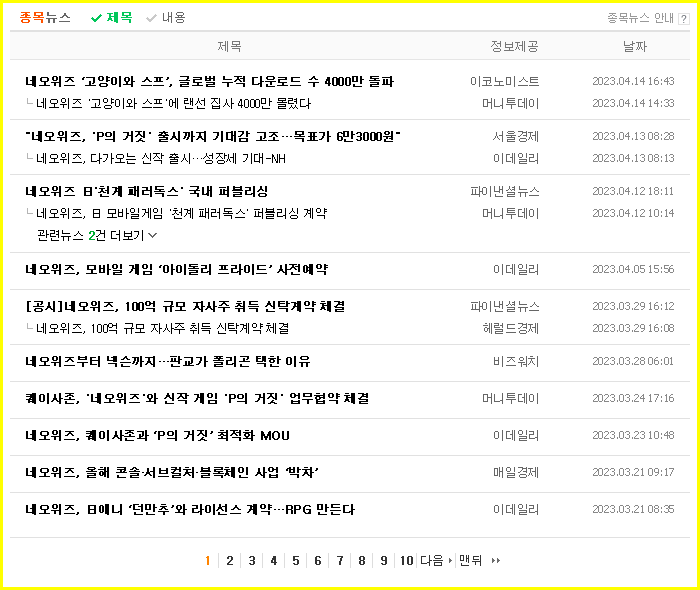Click provider 서울경제
This screenshot has width=700, height=590.
point(516,136)
